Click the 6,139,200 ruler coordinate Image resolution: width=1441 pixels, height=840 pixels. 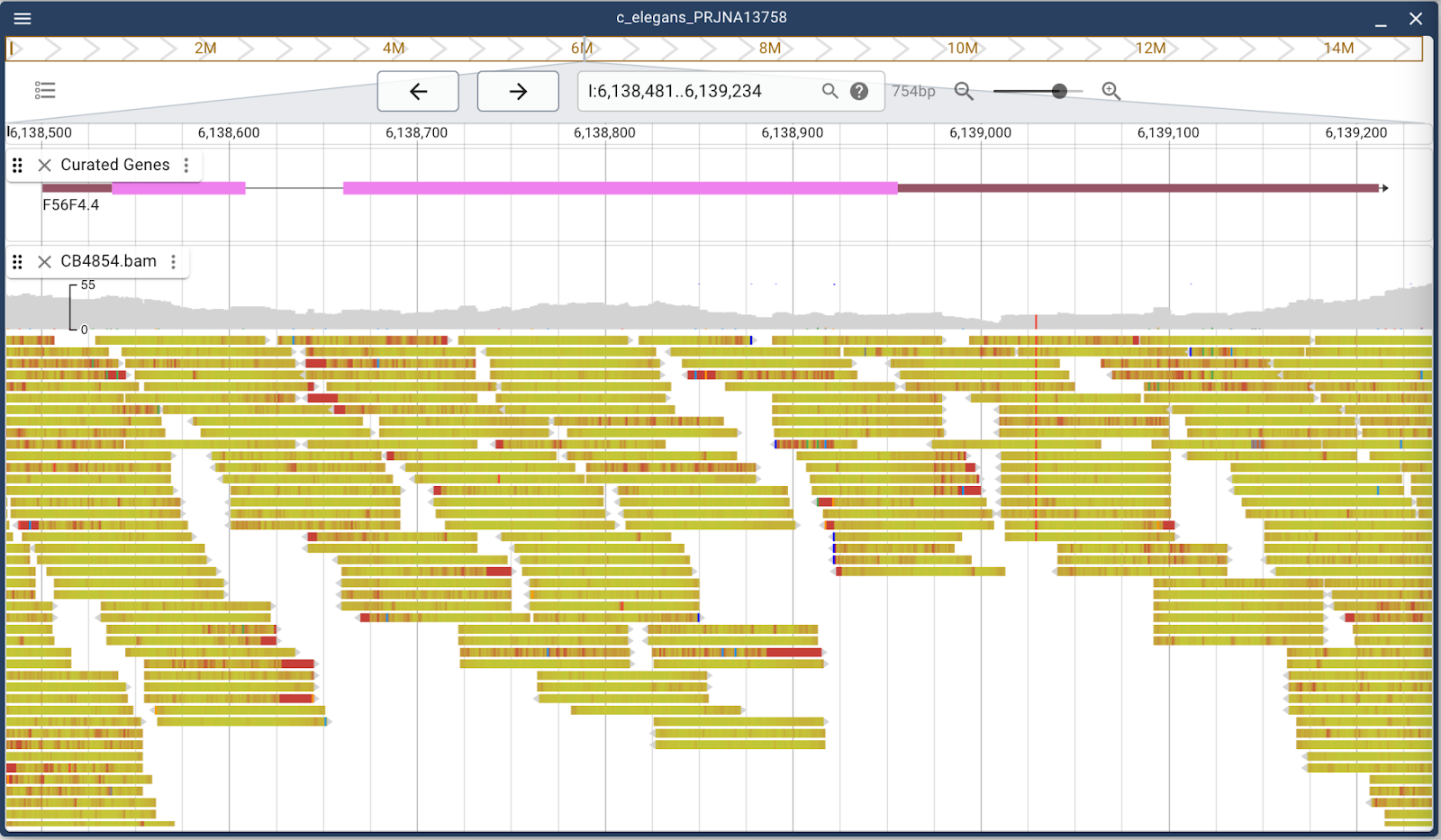click(x=1355, y=132)
